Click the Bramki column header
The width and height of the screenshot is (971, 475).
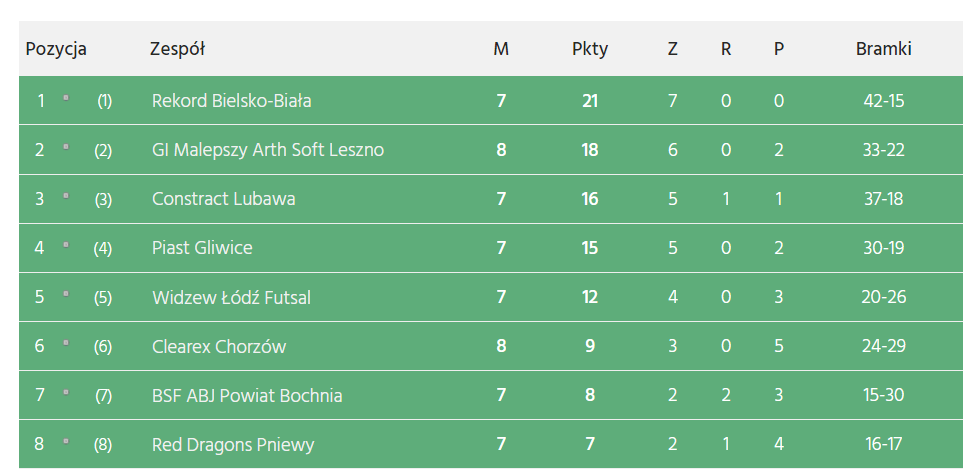[x=883, y=49]
